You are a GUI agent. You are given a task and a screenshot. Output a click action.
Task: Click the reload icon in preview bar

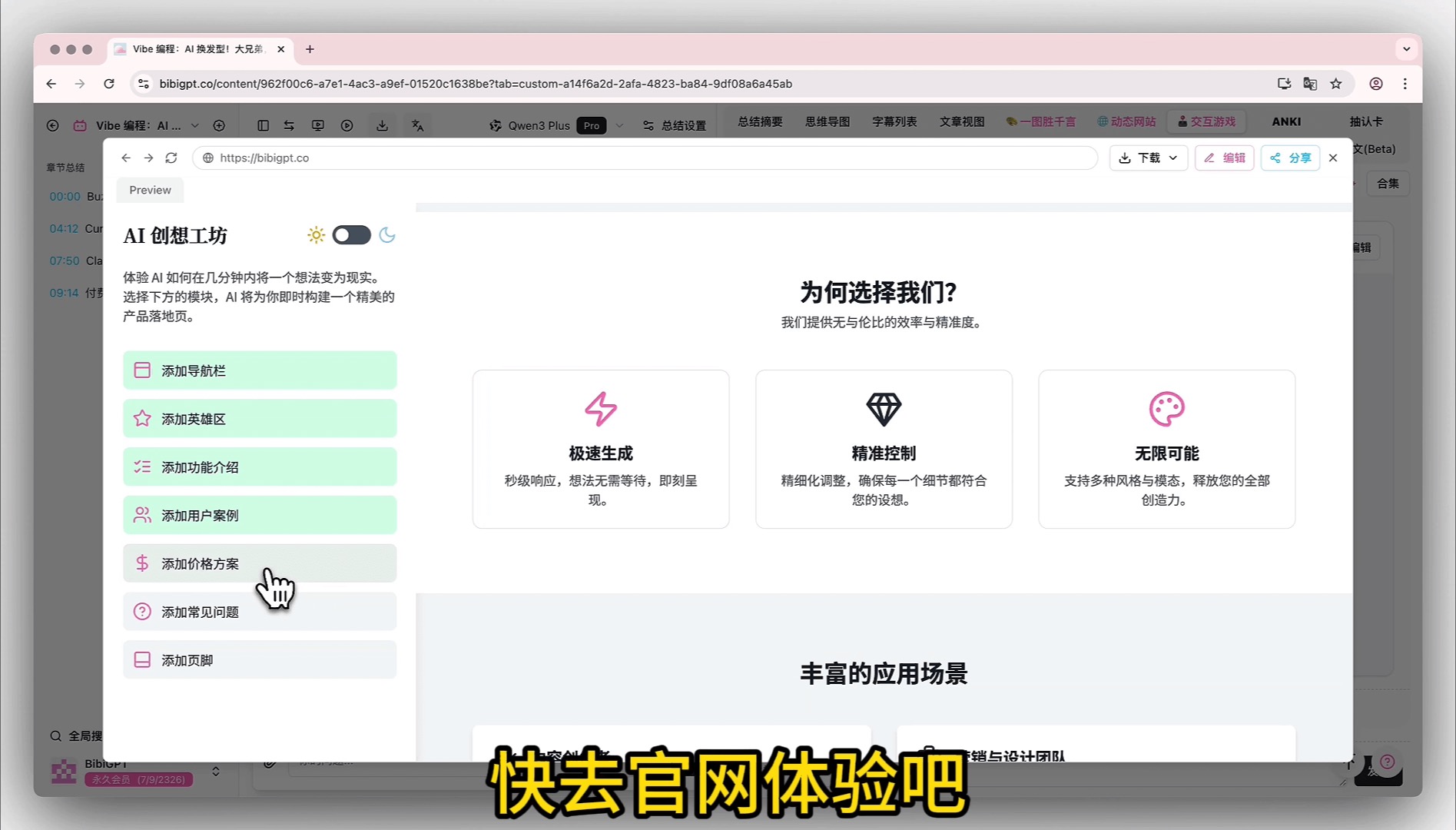point(171,158)
